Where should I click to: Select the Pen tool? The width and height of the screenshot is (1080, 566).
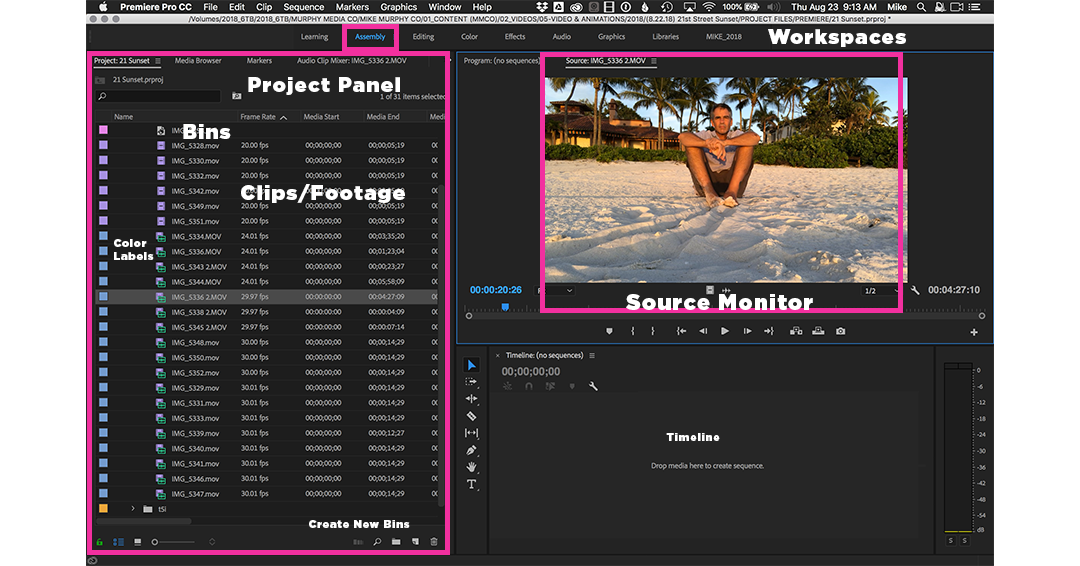coord(471,450)
